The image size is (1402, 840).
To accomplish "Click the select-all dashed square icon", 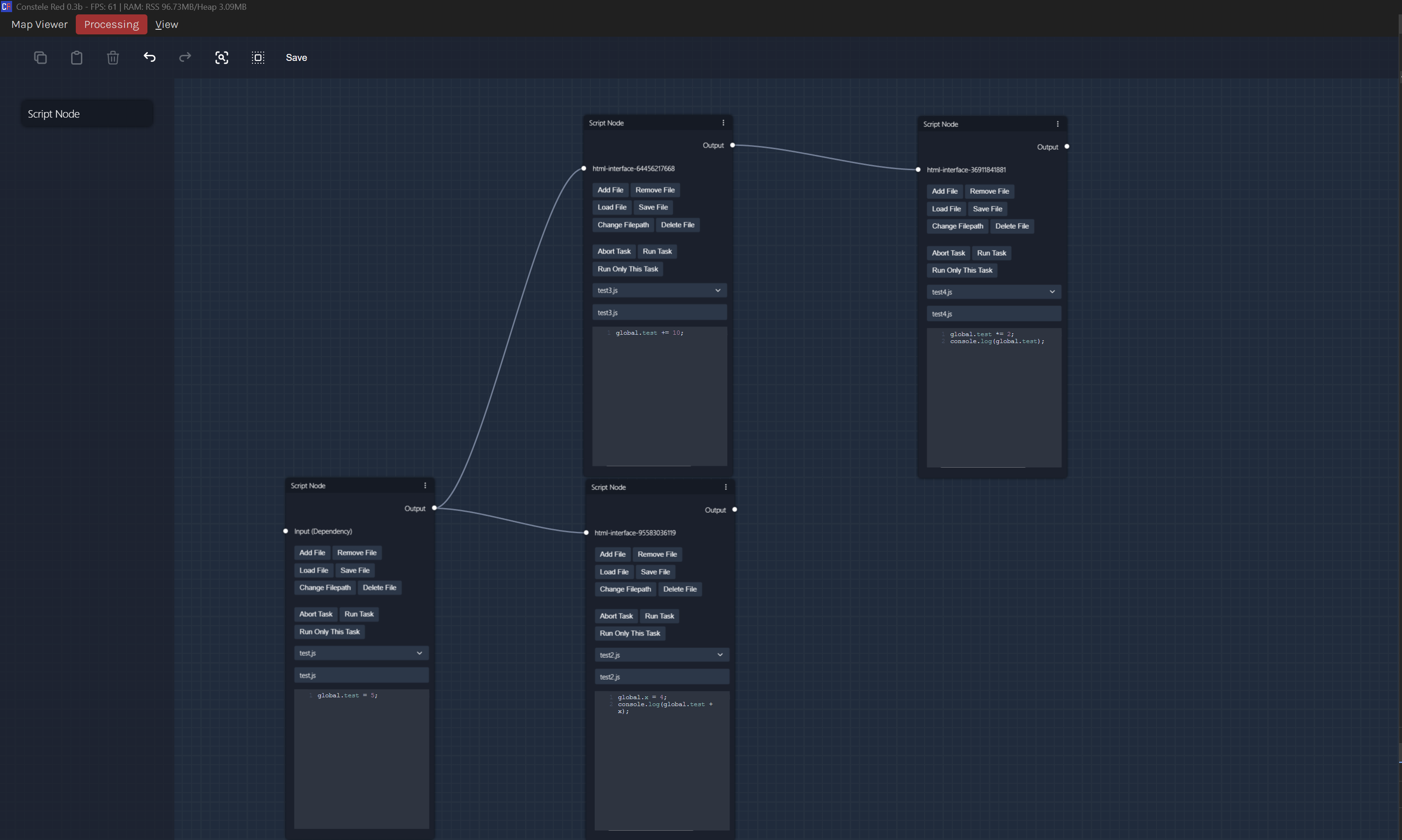I will click(258, 58).
